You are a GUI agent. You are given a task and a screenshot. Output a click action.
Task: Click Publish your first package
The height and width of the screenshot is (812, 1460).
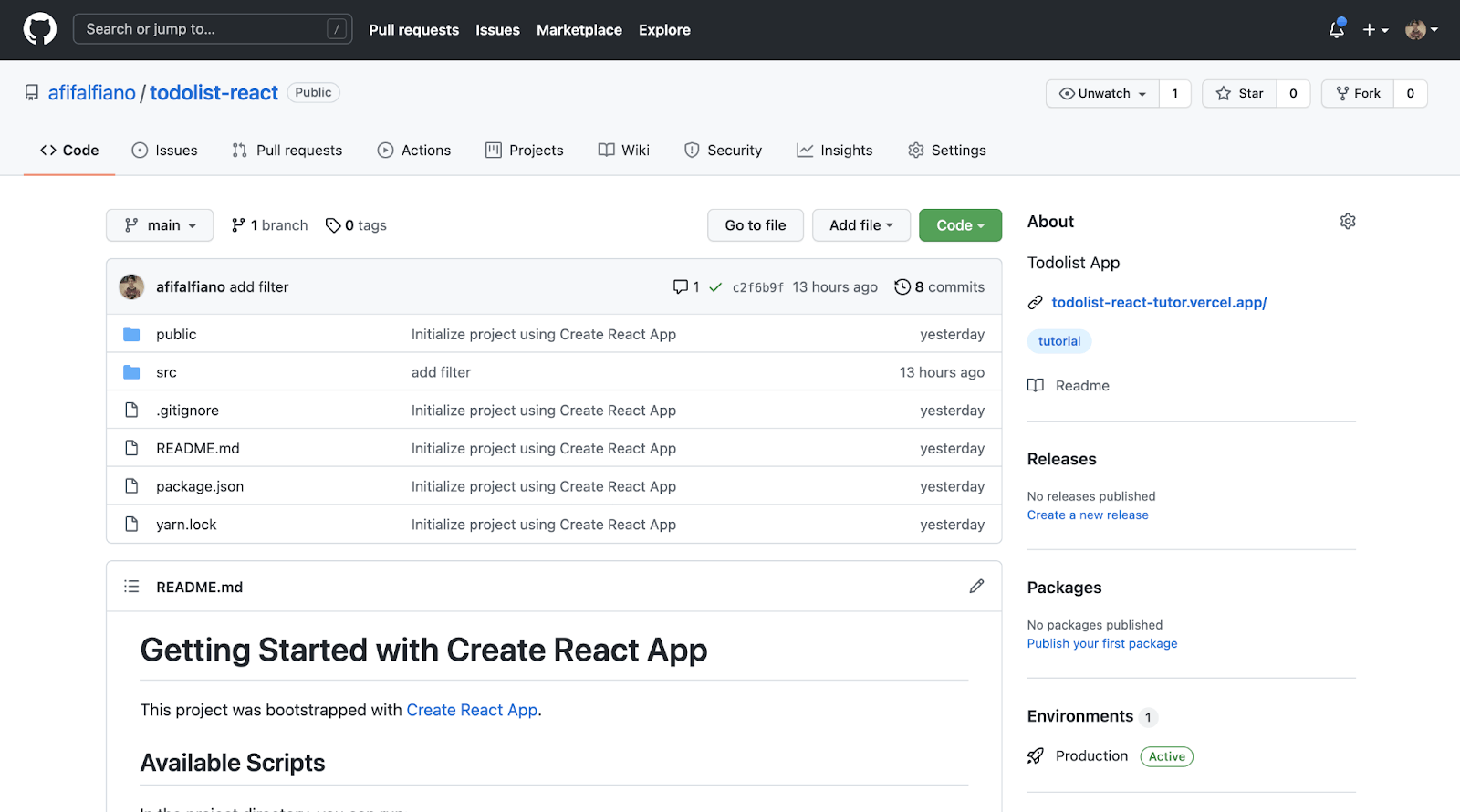click(1102, 644)
